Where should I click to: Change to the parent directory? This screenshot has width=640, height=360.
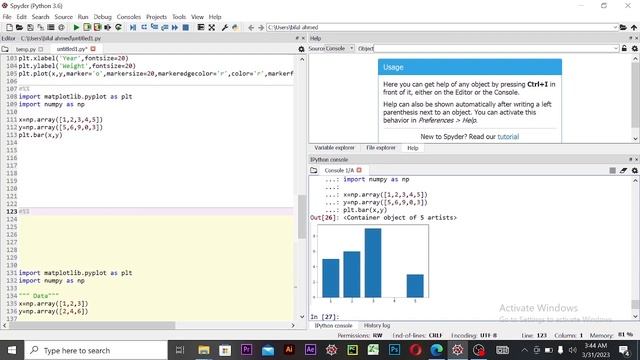click(x=634, y=27)
